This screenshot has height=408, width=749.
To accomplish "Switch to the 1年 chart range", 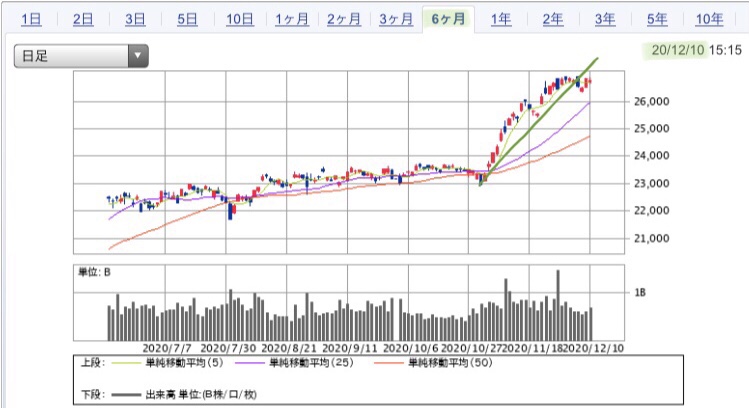I will point(501,19).
